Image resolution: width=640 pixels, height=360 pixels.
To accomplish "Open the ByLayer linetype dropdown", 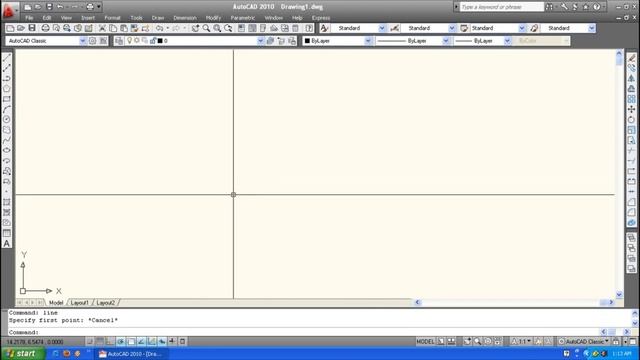I will click(446, 41).
